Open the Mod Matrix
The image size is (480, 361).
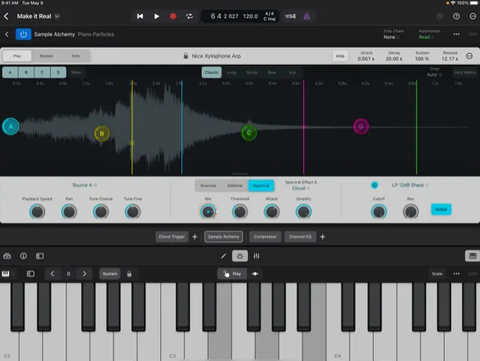465,72
